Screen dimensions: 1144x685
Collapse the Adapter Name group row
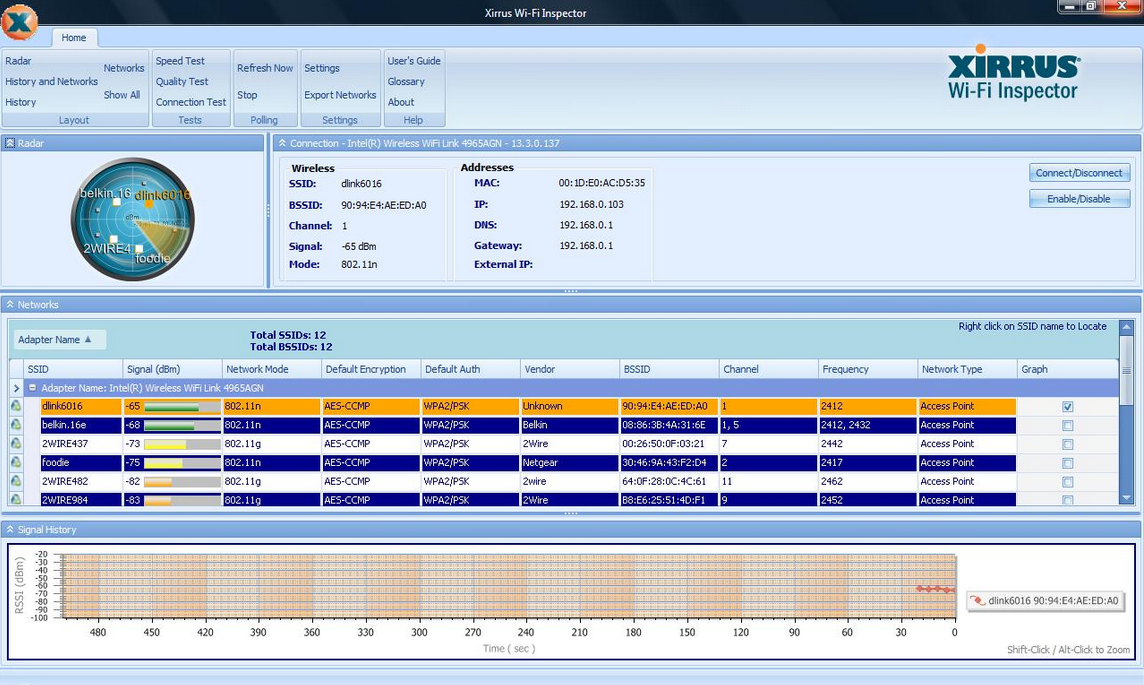32,388
